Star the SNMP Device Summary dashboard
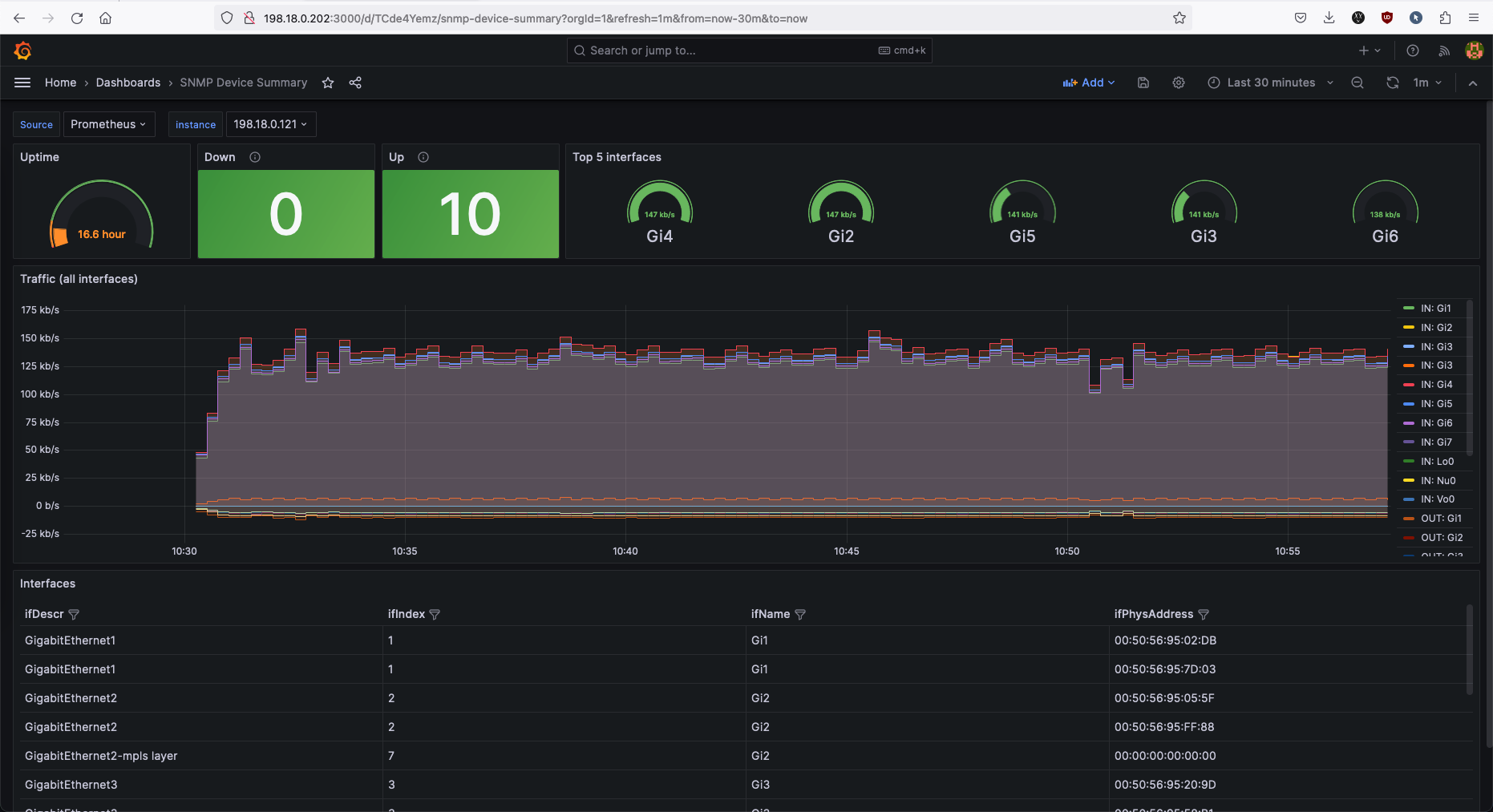Viewport: 1493px width, 812px height. [328, 83]
